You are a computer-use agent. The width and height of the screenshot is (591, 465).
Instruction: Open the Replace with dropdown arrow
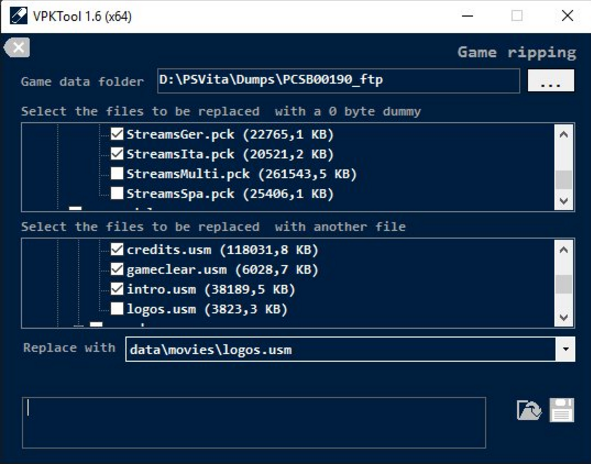coord(565,349)
